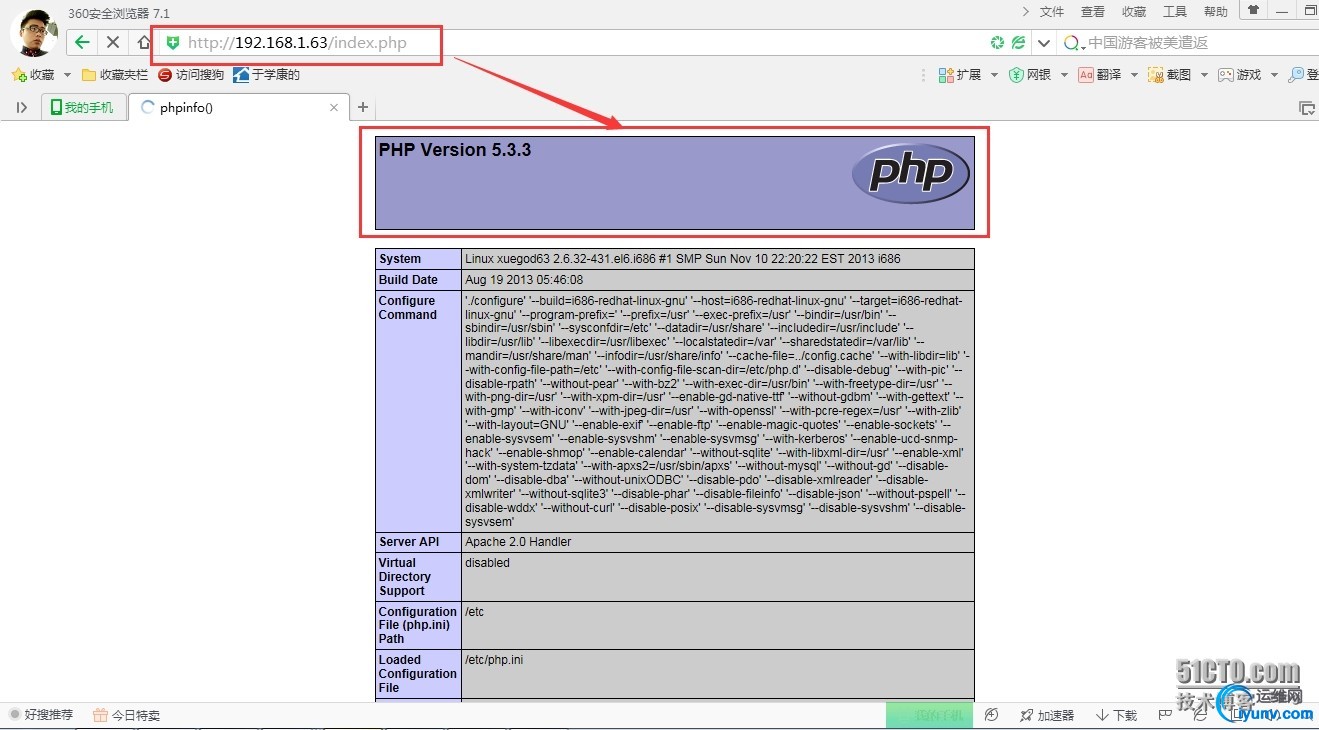Viewport: 1319px width, 730px height.
Task: Expand the 扩展 dropdown arrow
Action: click(x=993, y=75)
